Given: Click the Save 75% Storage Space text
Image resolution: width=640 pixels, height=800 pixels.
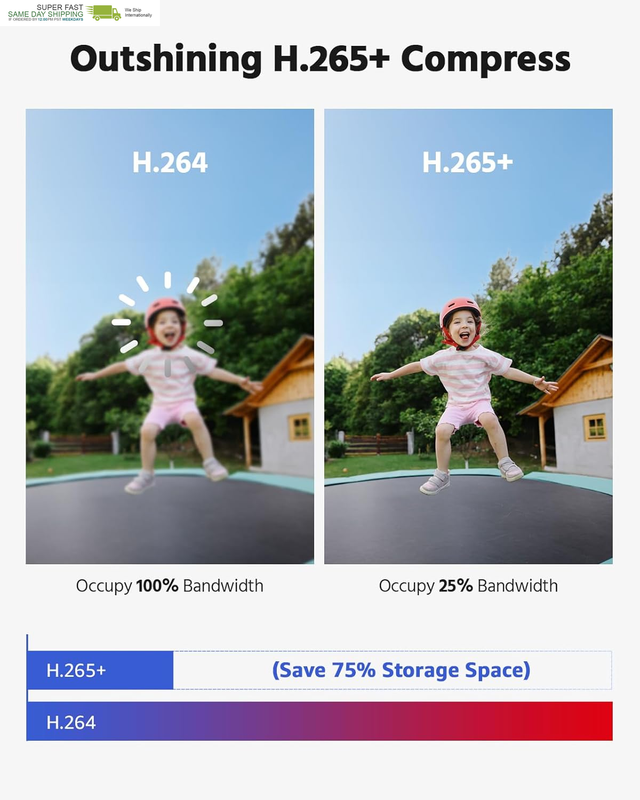Looking at the screenshot, I should [x=401, y=670].
